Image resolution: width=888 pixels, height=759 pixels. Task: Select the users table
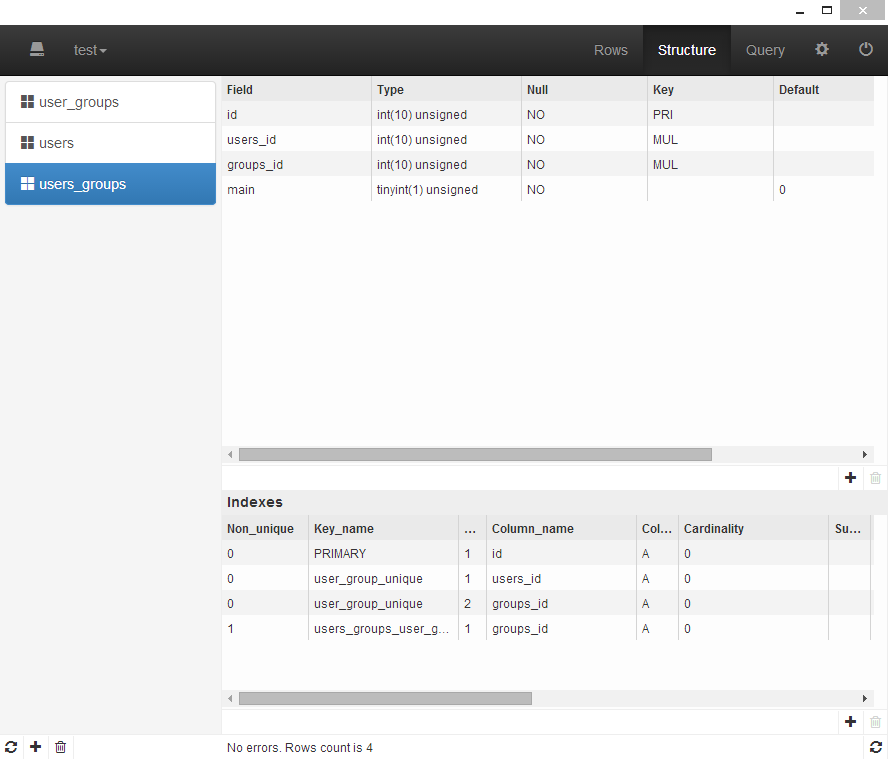coord(110,143)
